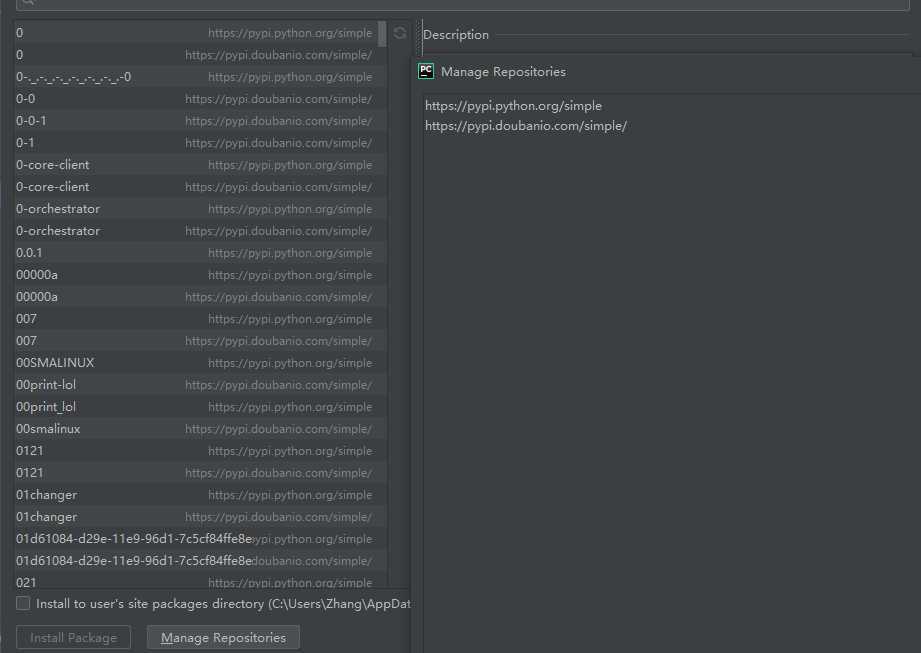The image size is (921, 653).
Task: Select the uppercase 00SMALINUX package row
Action: coord(200,363)
